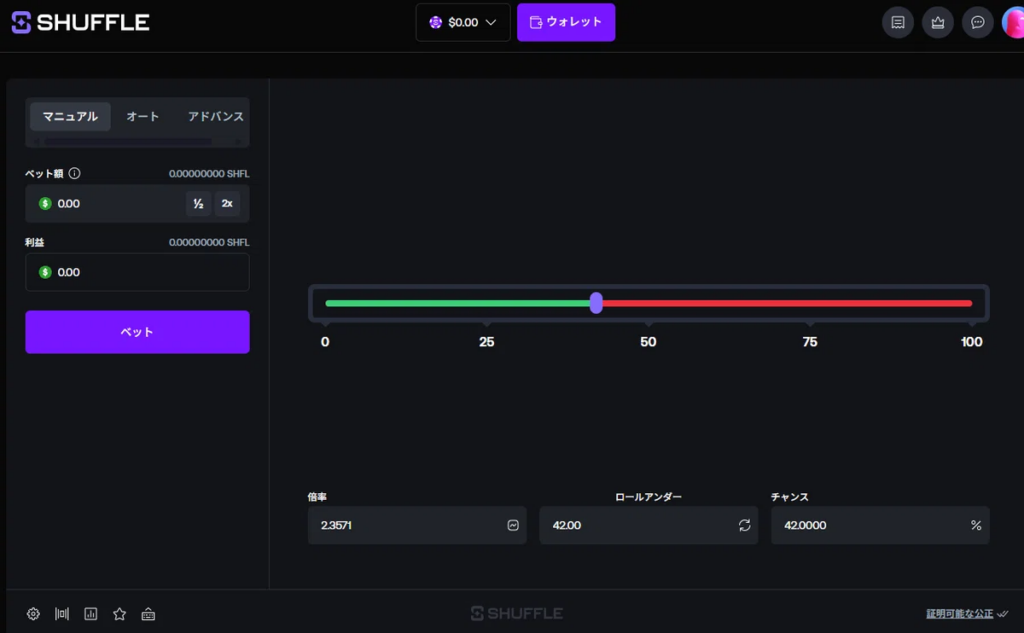Image resolution: width=1024 pixels, height=633 pixels.
Task: Open the user profile avatar
Action: (1012, 22)
